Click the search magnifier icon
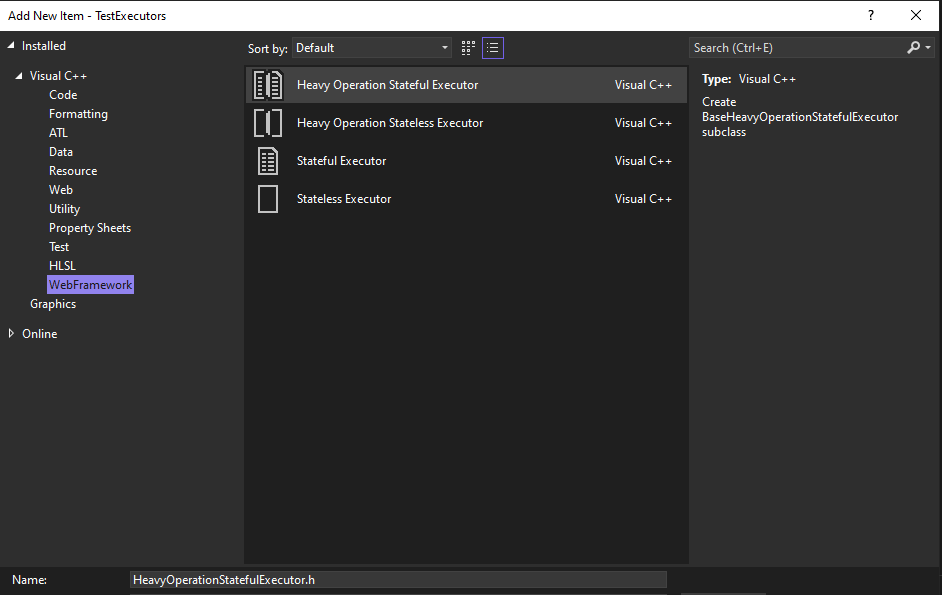Image resolution: width=942 pixels, height=595 pixels. coord(913,47)
